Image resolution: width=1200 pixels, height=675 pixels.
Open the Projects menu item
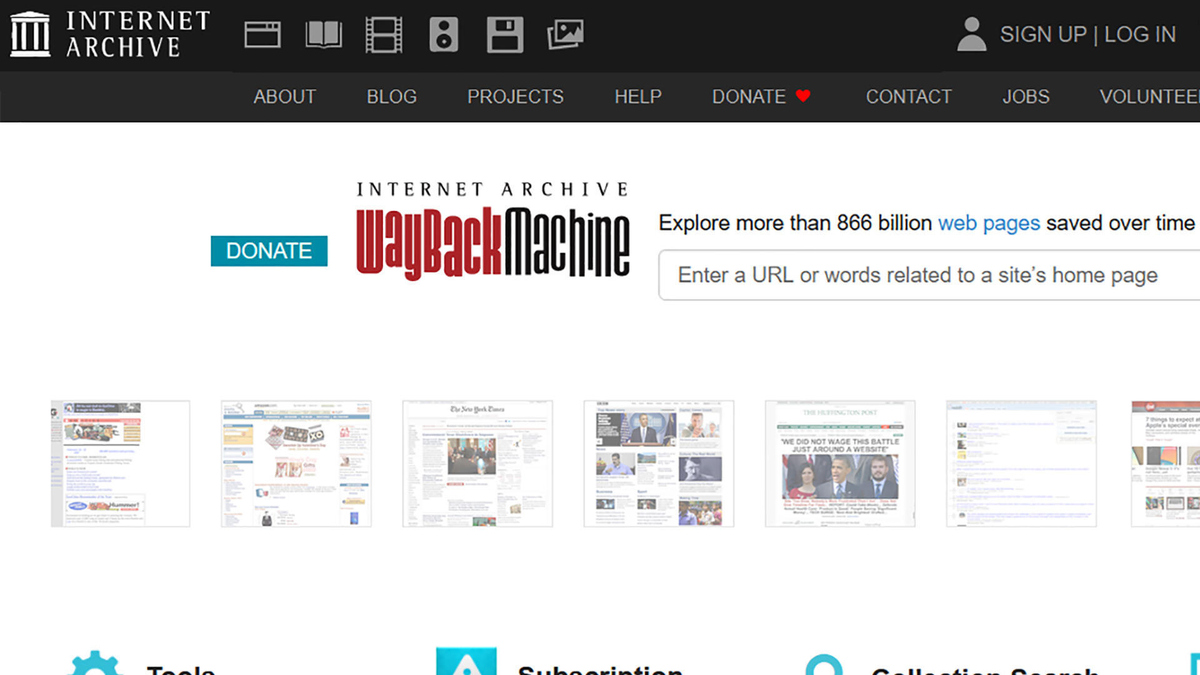pyautogui.click(x=516, y=97)
